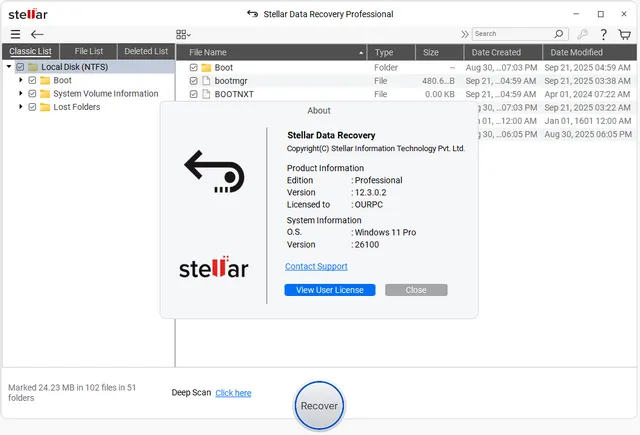This screenshot has height=435, width=640.
Task: Click the double-chevron toolbar overflow icon
Action: click(x=465, y=34)
